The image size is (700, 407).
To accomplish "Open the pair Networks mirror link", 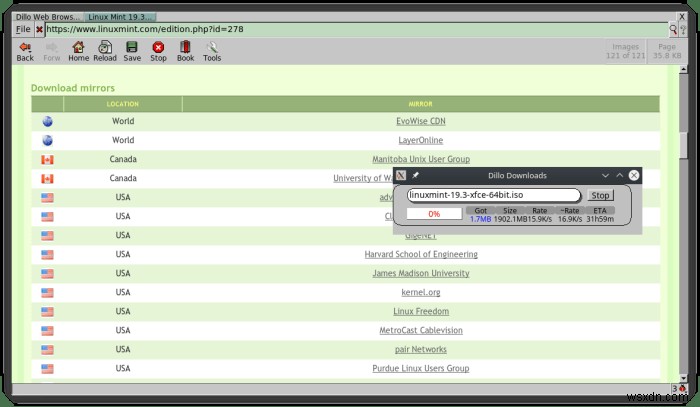I will [421, 350].
